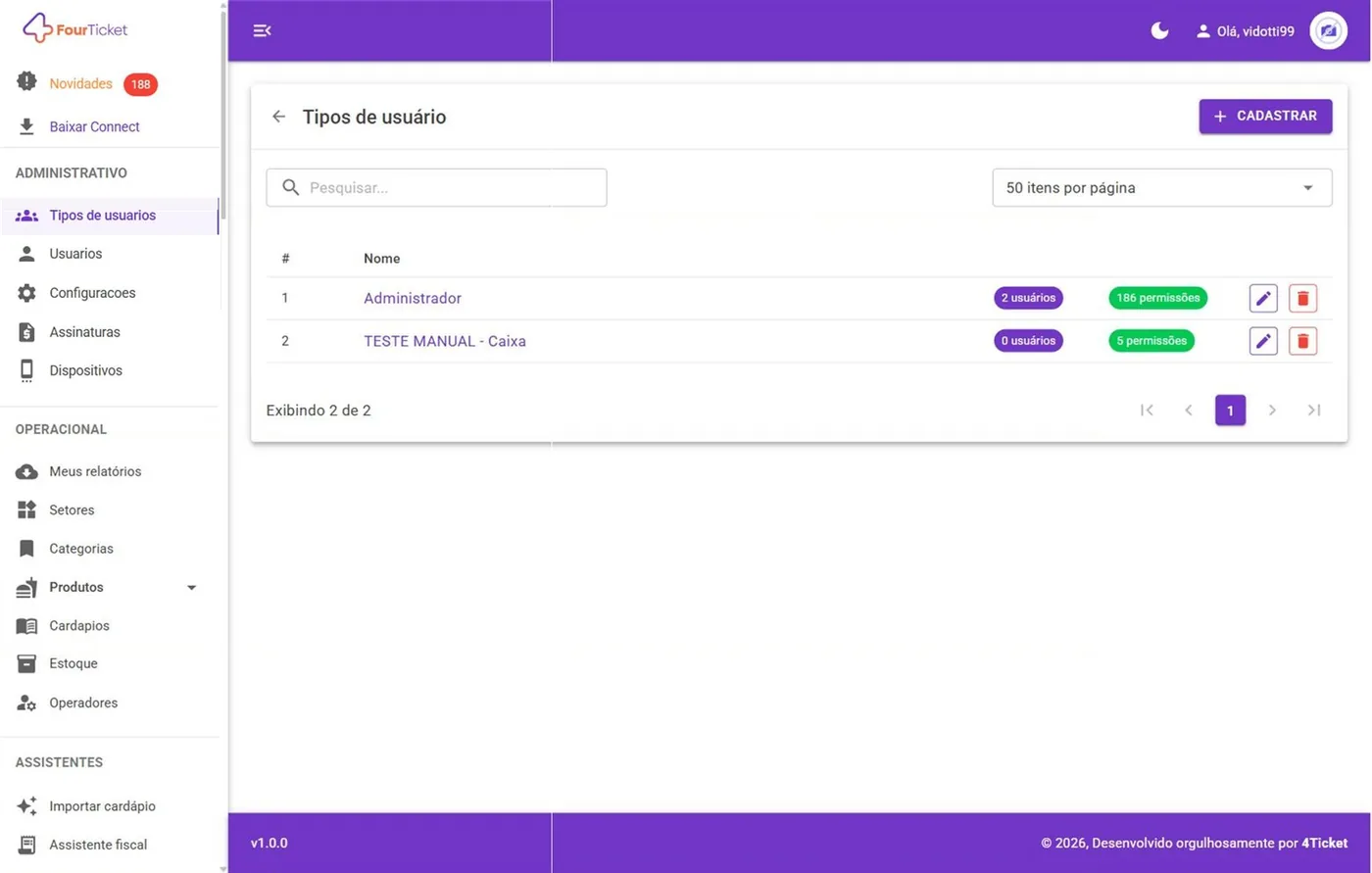Viewport: 1372px width, 873px height.
Task: Edit the TESTE MANUAL - Caixa user type
Action: point(1263,341)
